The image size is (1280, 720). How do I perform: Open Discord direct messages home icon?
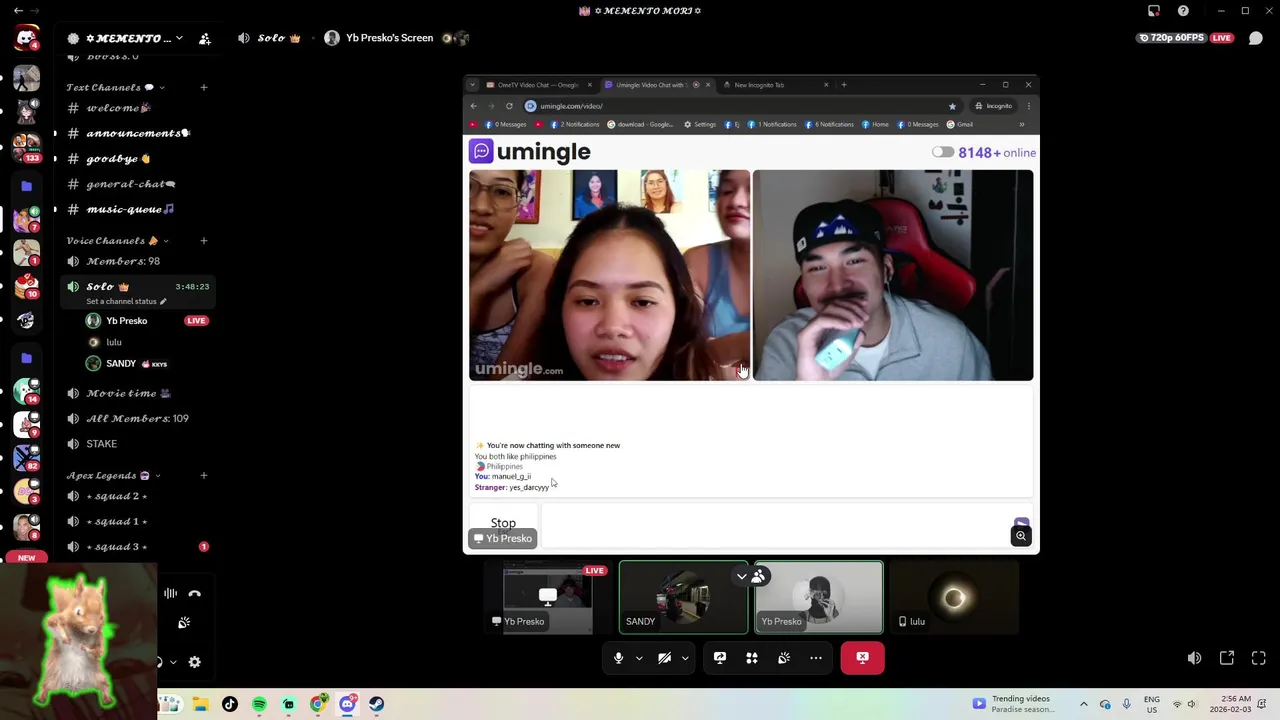pyautogui.click(x=26, y=39)
